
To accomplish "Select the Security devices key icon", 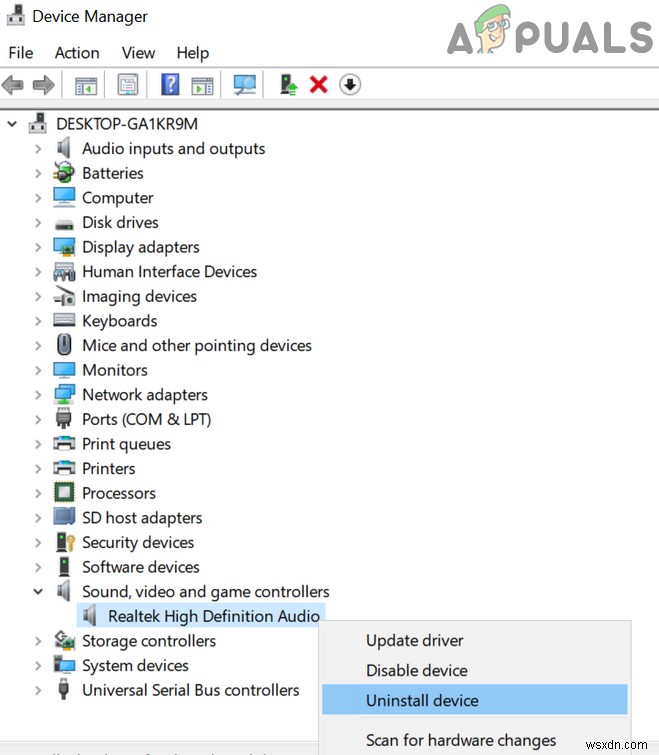I will coord(65,542).
